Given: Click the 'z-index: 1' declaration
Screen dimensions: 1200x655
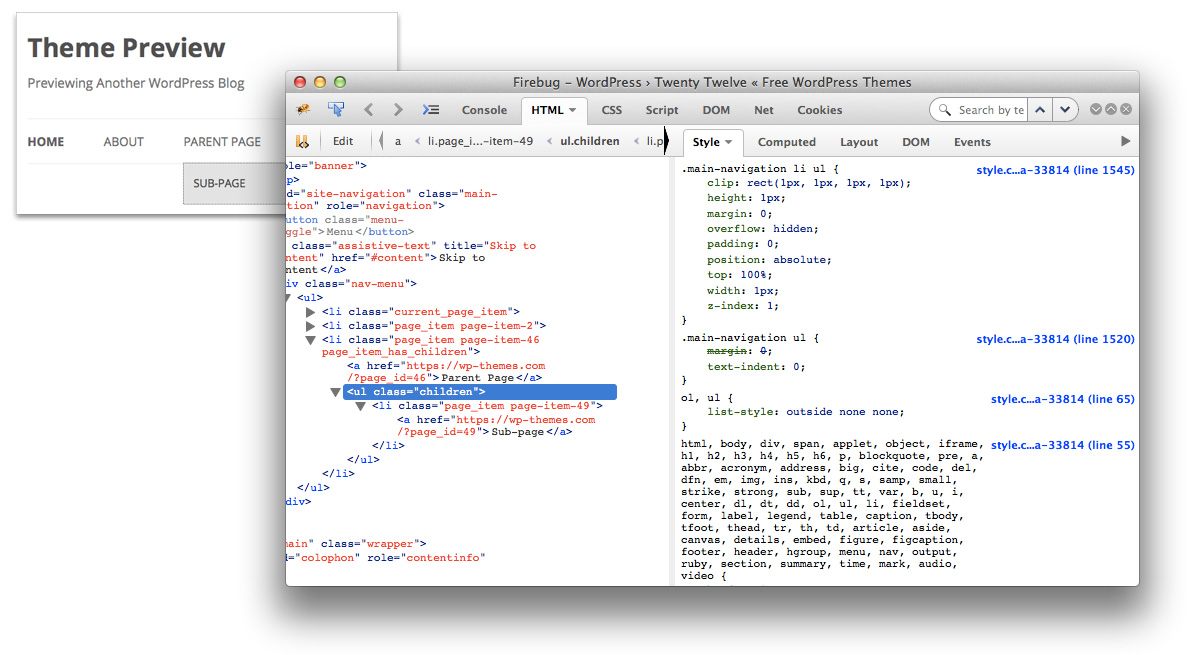Looking at the screenshot, I should 743,306.
